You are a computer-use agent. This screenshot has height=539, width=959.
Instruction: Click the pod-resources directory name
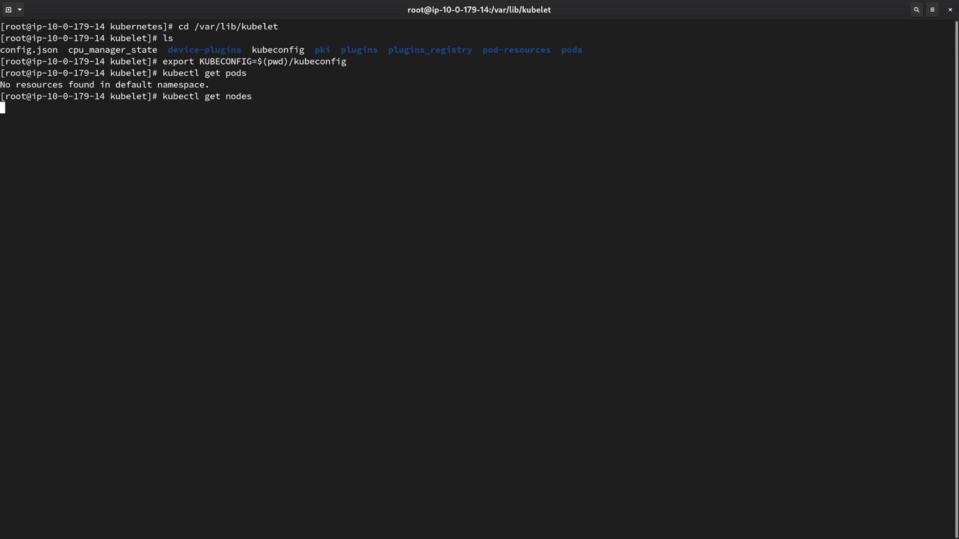(516, 50)
